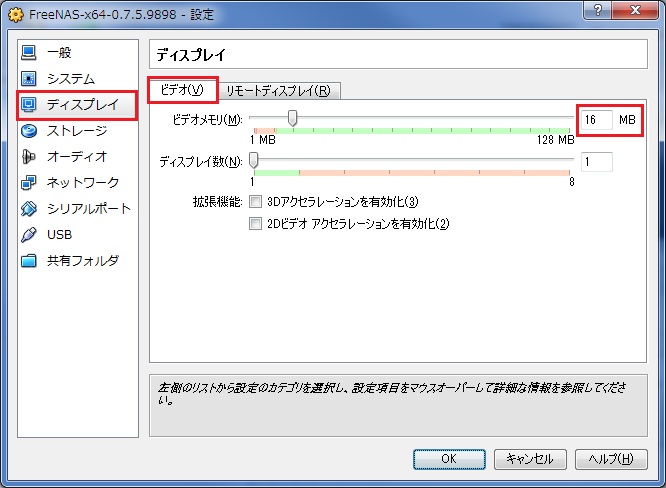Close the settings dialog window
The width and height of the screenshot is (666, 488).
pyautogui.click(x=635, y=10)
